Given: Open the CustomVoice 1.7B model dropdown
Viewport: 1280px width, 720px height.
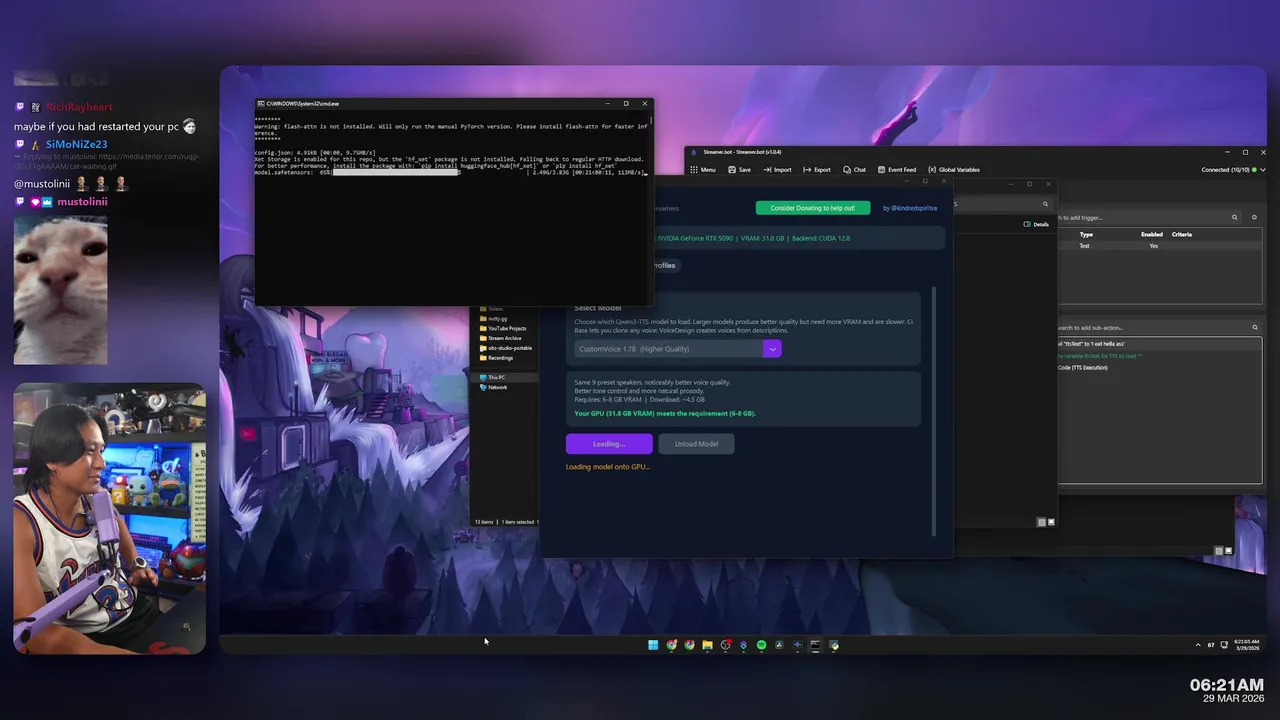Looking at the screenshot, I should pos(678,349).
